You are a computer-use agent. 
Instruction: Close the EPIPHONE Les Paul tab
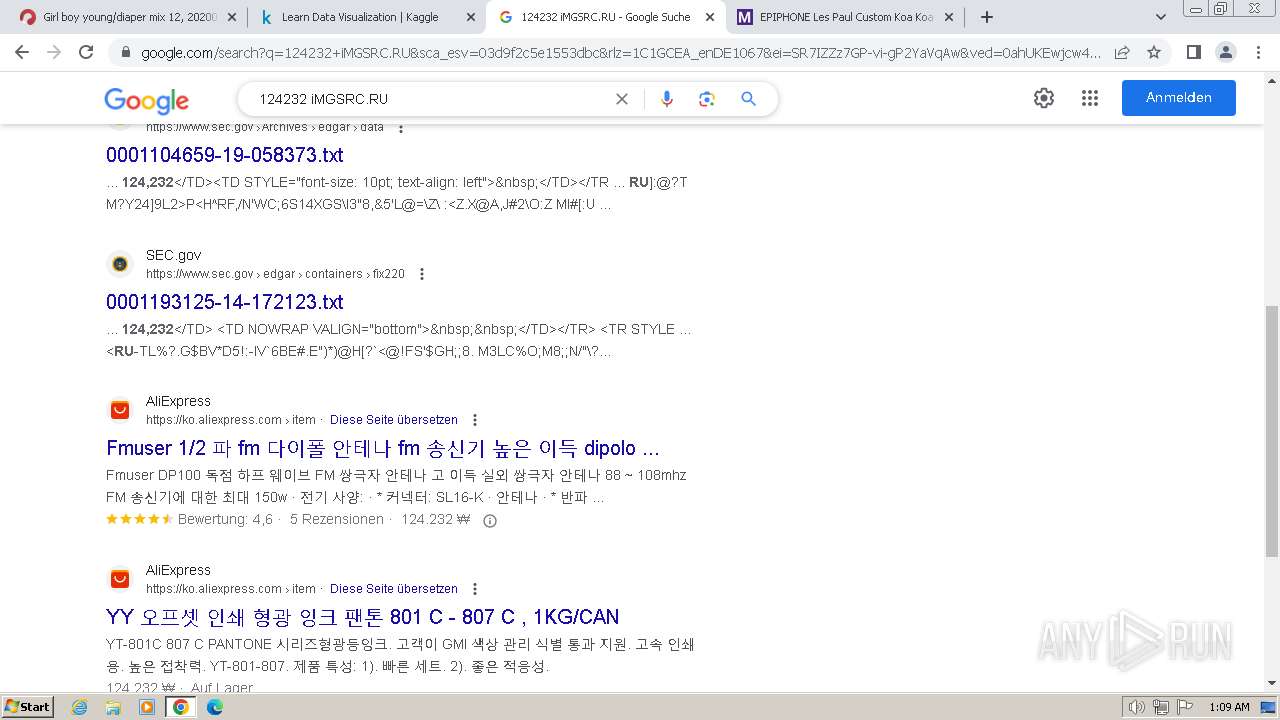[949, 17]
